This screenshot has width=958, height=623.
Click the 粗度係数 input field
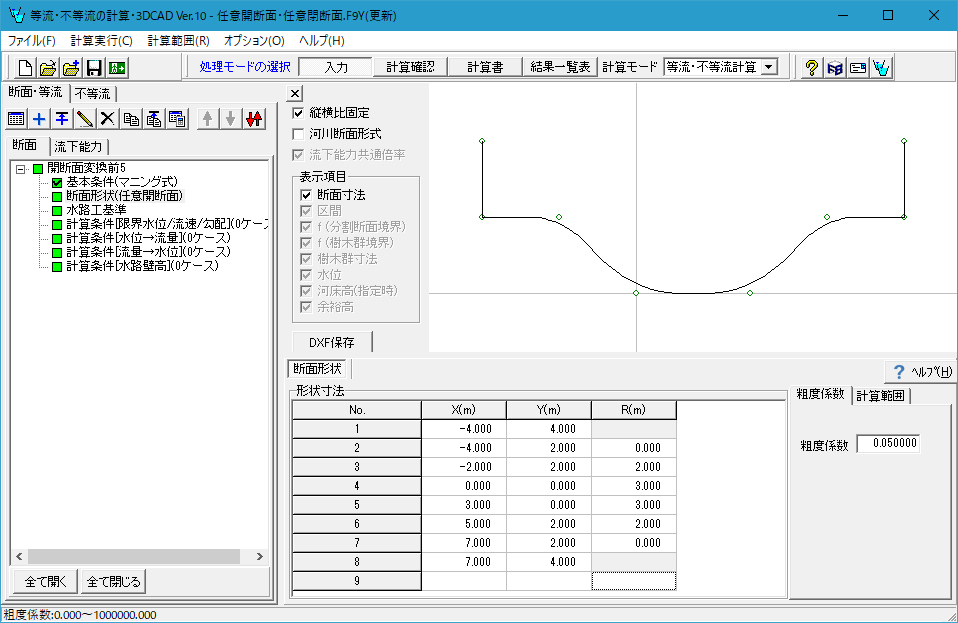[x=888, y=443]
